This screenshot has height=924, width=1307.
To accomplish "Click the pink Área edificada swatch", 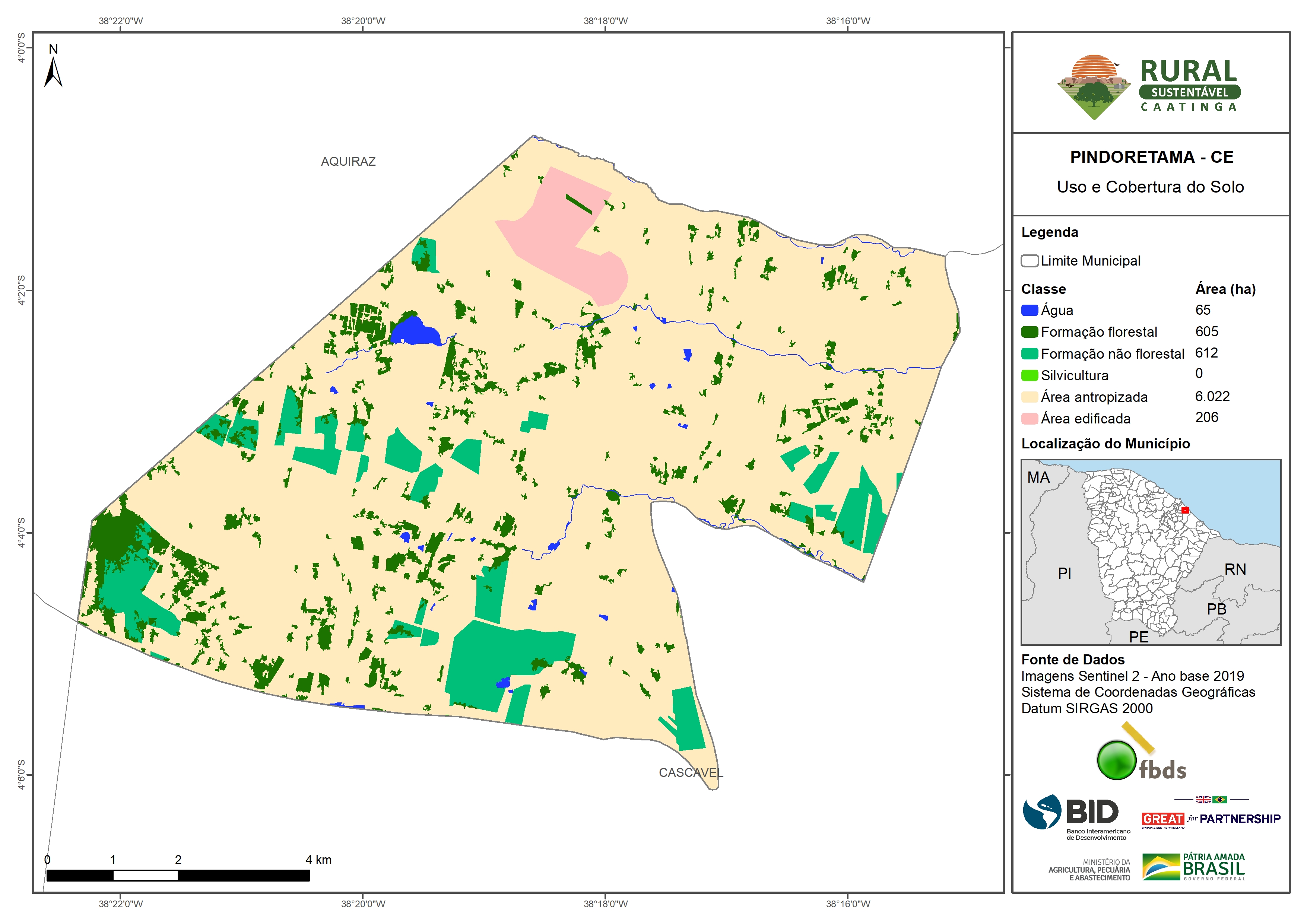I will 1029,419.
